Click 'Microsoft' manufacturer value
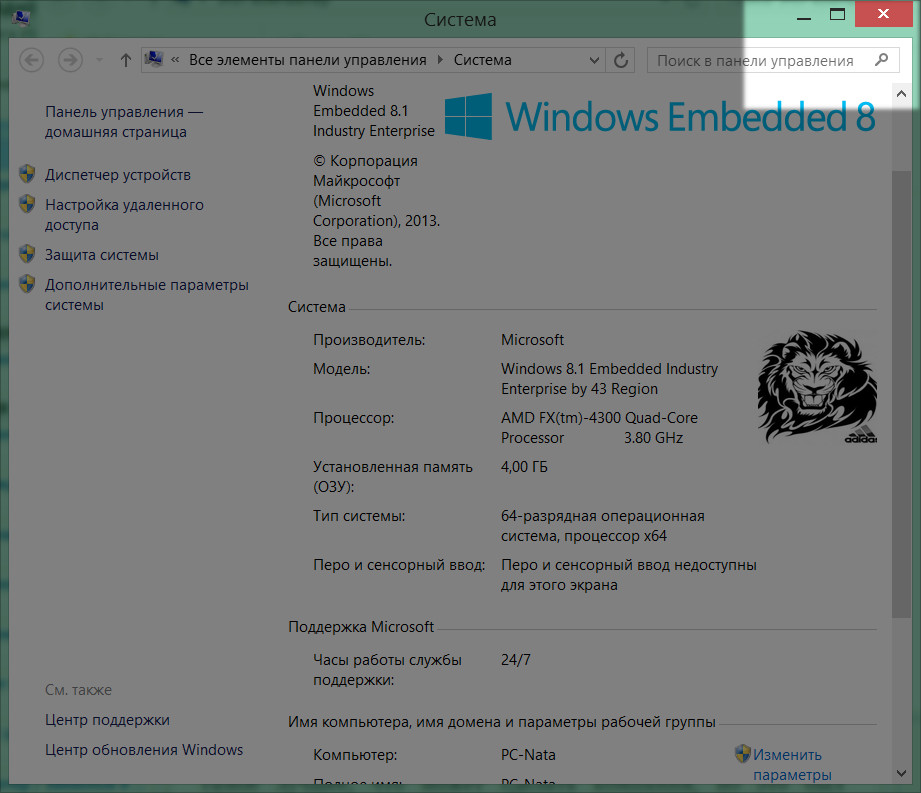This screenshot has width=921, height=793. point(532,340)
